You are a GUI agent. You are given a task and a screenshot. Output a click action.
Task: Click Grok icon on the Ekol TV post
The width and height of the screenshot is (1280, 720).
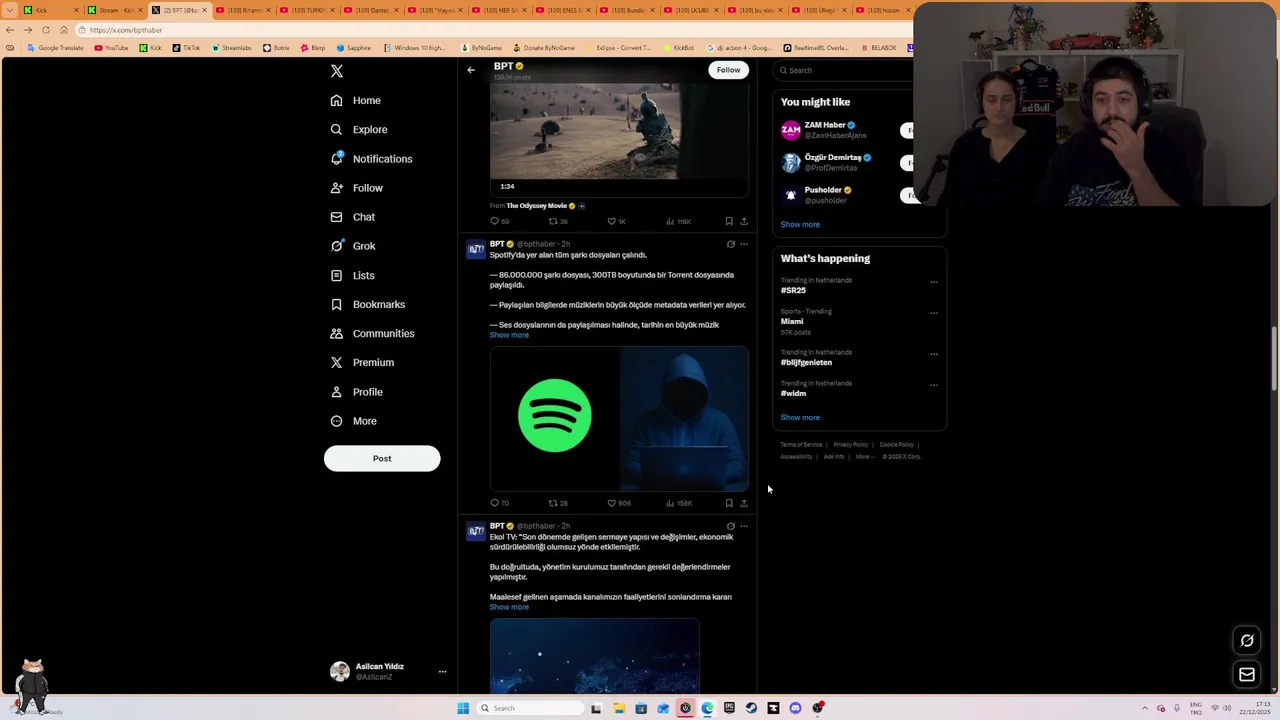tap(731, 526)
